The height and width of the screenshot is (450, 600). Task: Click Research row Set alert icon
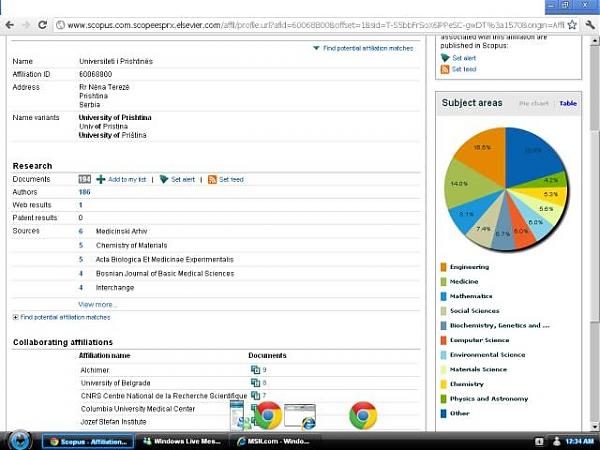pyautogui.click(x=164, y=179)
